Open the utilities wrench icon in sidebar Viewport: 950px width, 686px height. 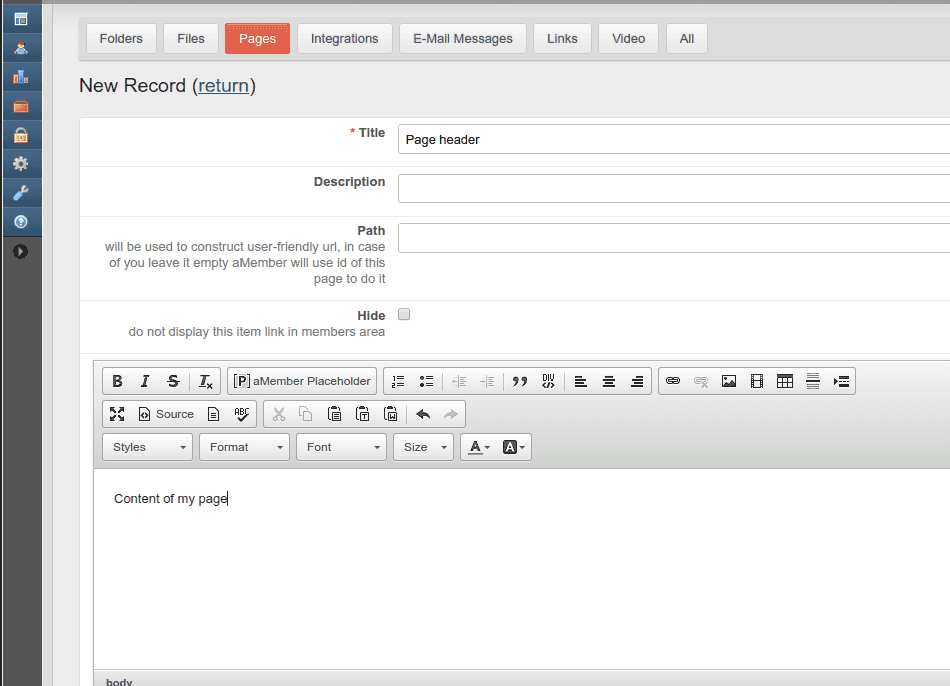point(21,193)
